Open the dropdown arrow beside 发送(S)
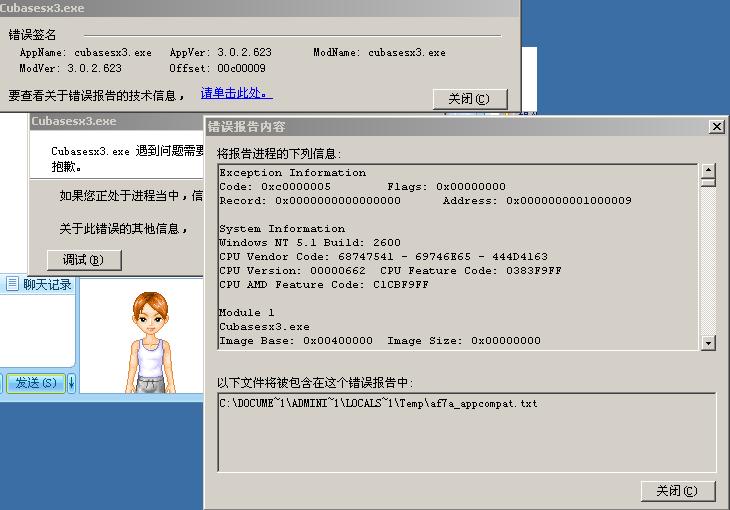Image resolution: width=730 pixels, height=510 pixels. [x=71, y=383]
